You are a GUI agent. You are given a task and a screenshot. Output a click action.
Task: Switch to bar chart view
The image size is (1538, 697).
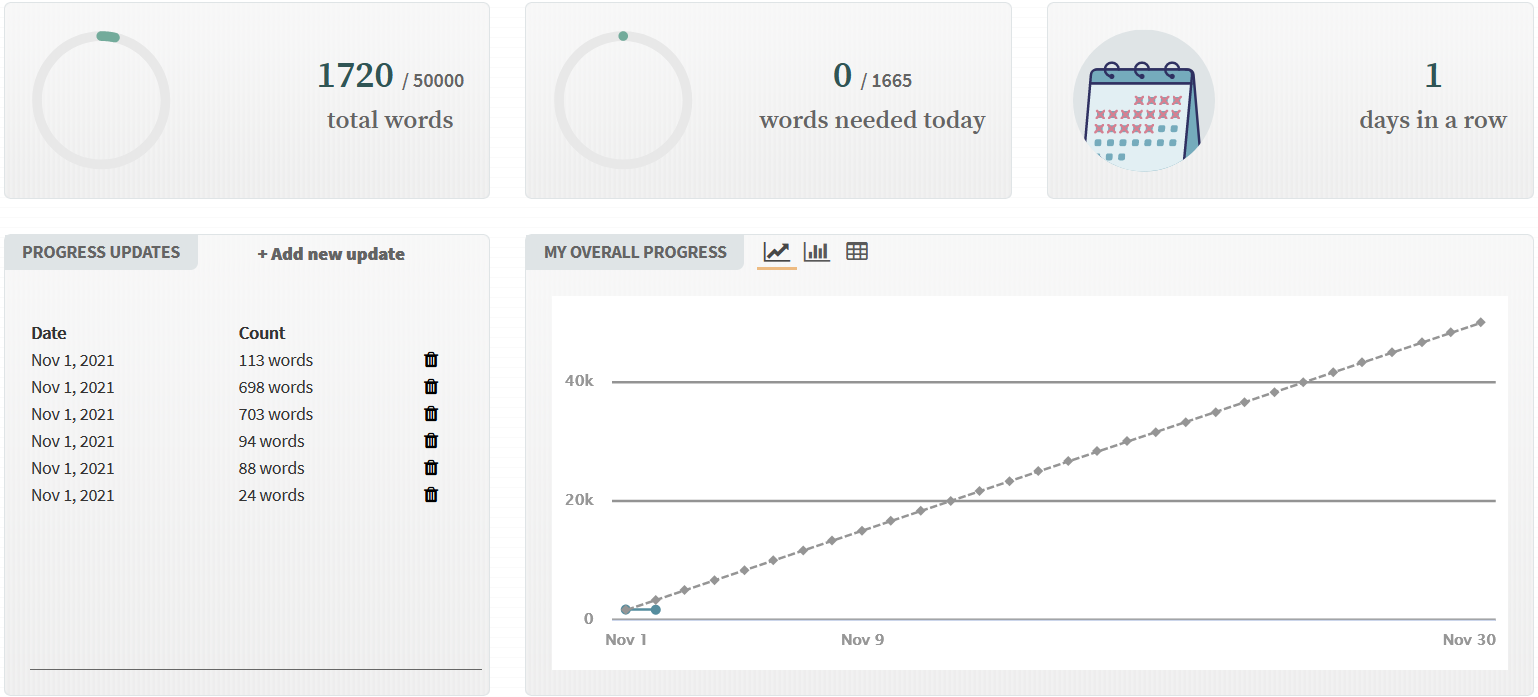click(817, 252)
